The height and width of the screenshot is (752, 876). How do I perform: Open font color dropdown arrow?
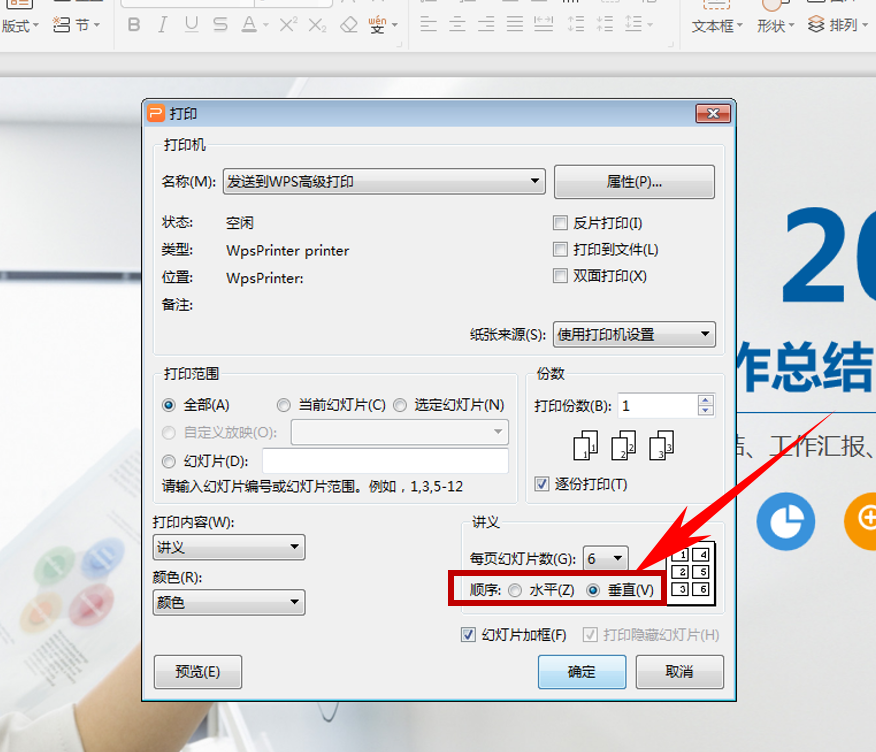265,25
